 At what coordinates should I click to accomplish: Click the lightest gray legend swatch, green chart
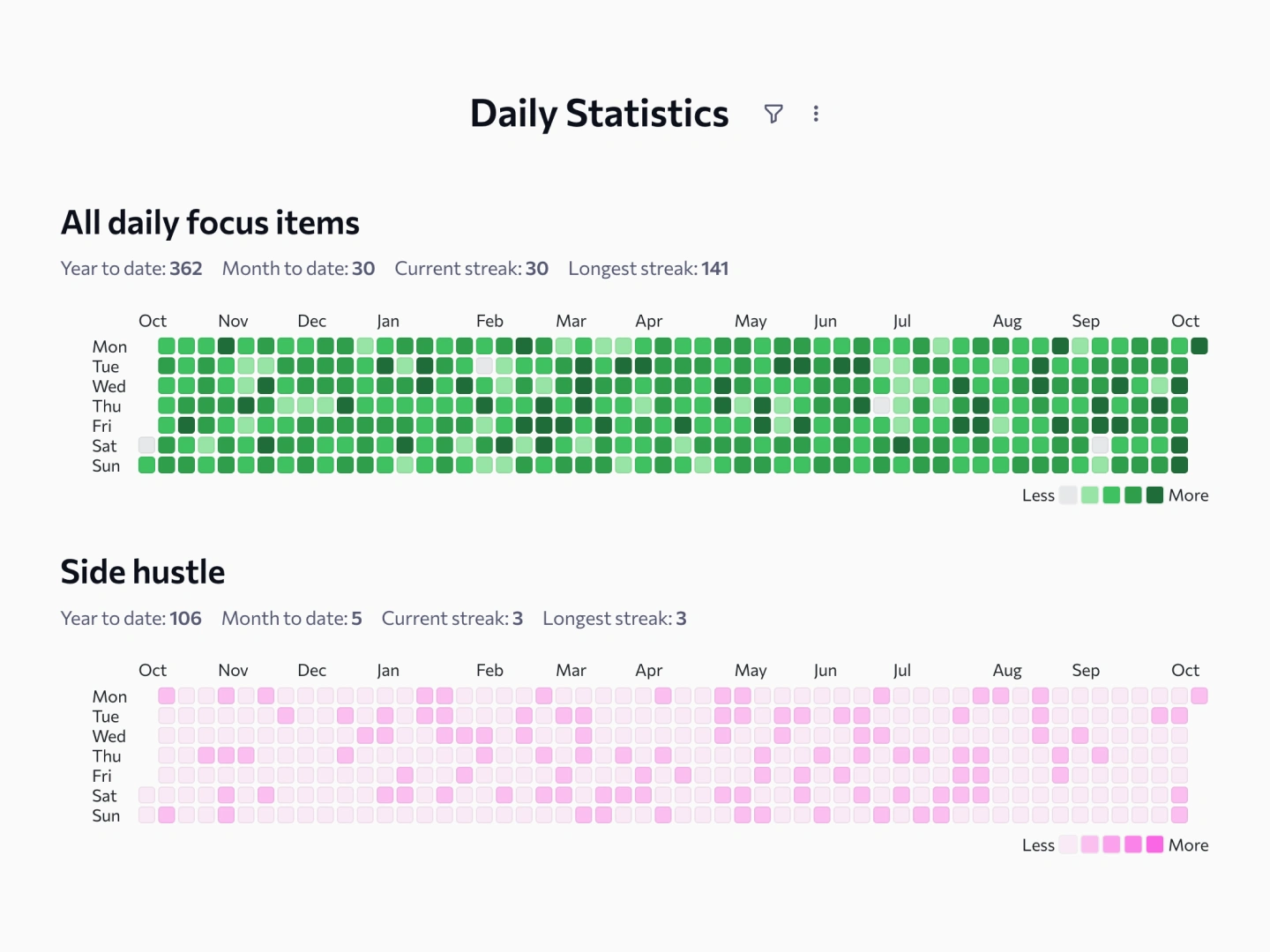[1068, 495]
